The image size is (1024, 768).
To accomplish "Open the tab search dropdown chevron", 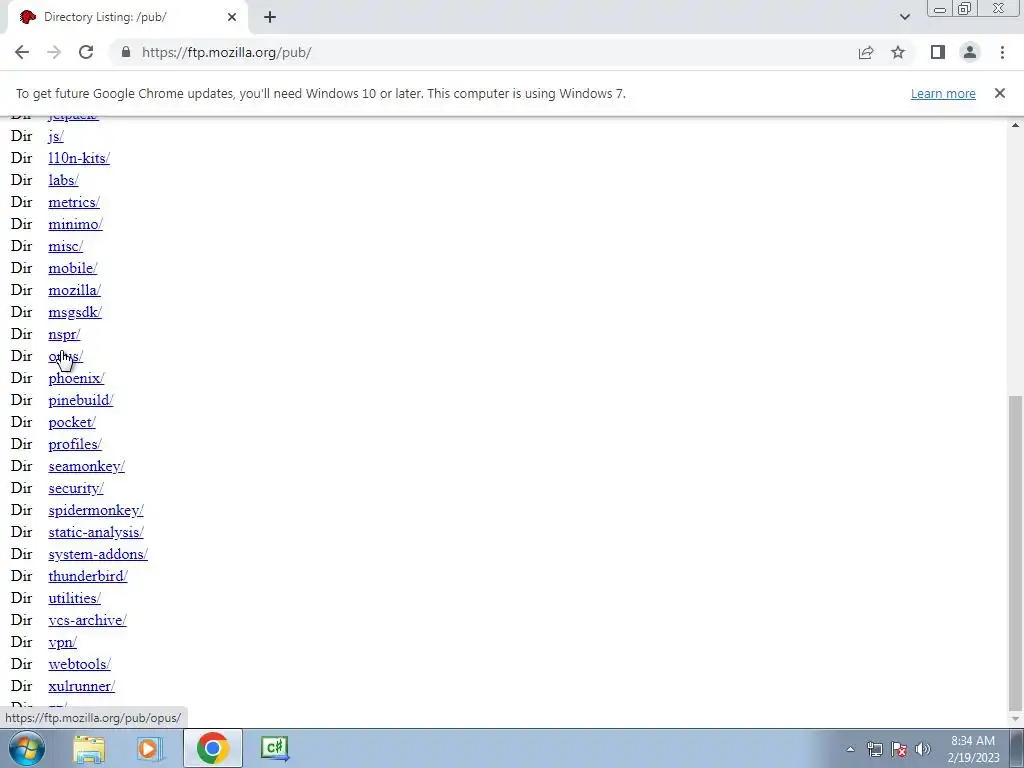I will click(904, 17).
